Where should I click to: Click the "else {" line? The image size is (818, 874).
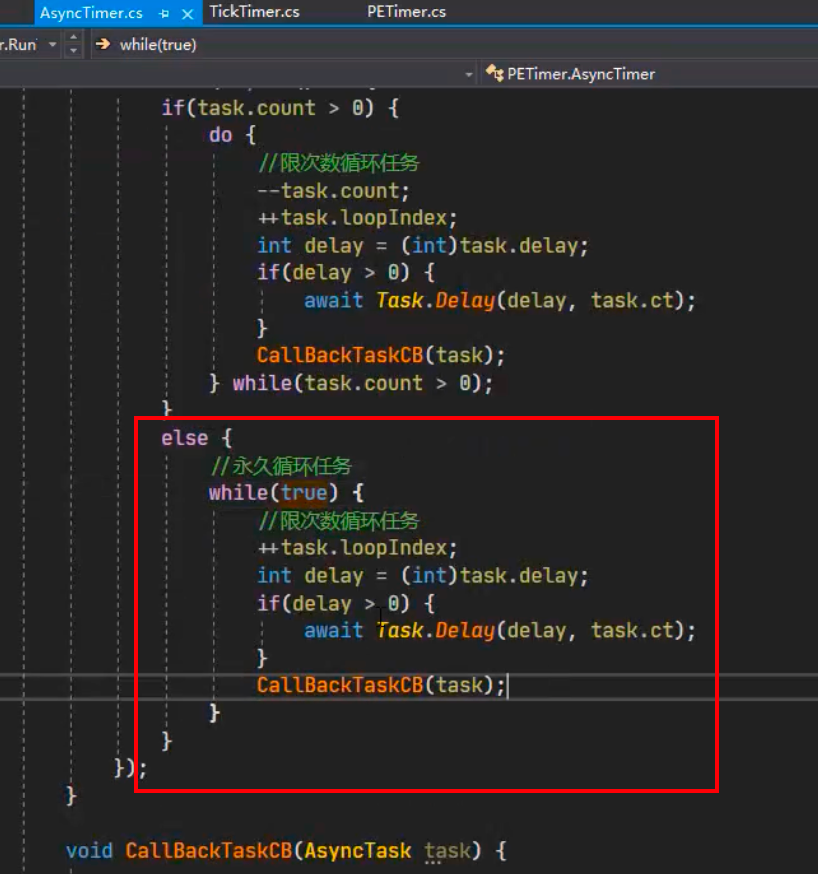[197, 438]
